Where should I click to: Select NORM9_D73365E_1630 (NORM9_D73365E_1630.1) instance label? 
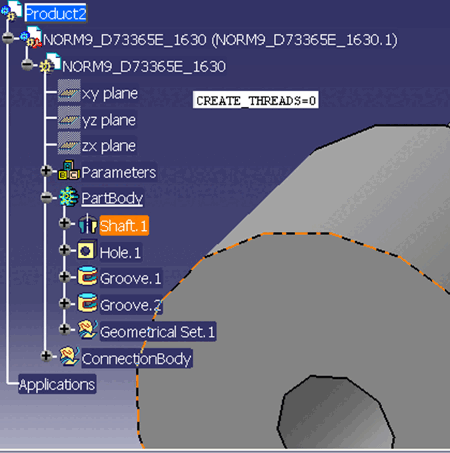tap(220, 40)
